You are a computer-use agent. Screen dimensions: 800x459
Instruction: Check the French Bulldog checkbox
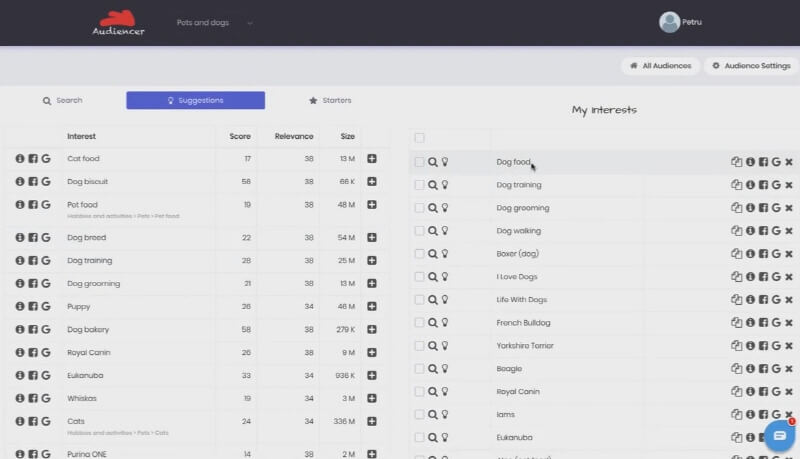[x=419, y=322]
